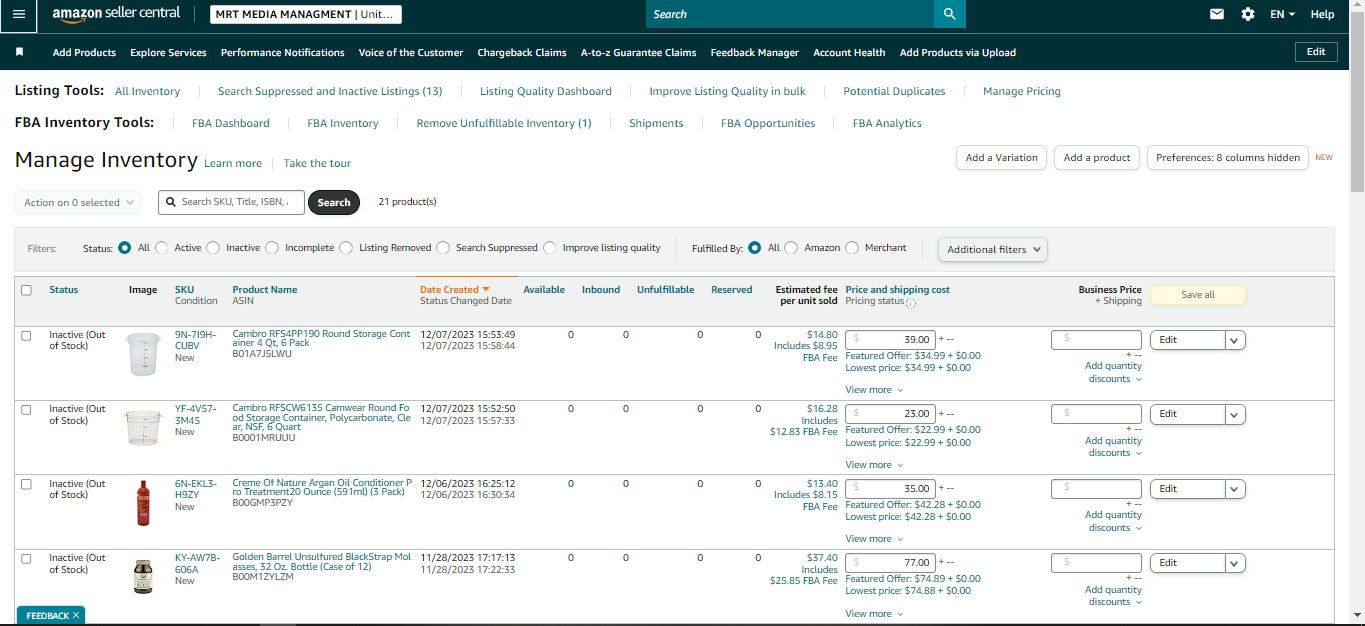The height and width of the screenshot is (626, 1365).
Task: Filter Fulfilled By Merchant
Action: point(852,248)
